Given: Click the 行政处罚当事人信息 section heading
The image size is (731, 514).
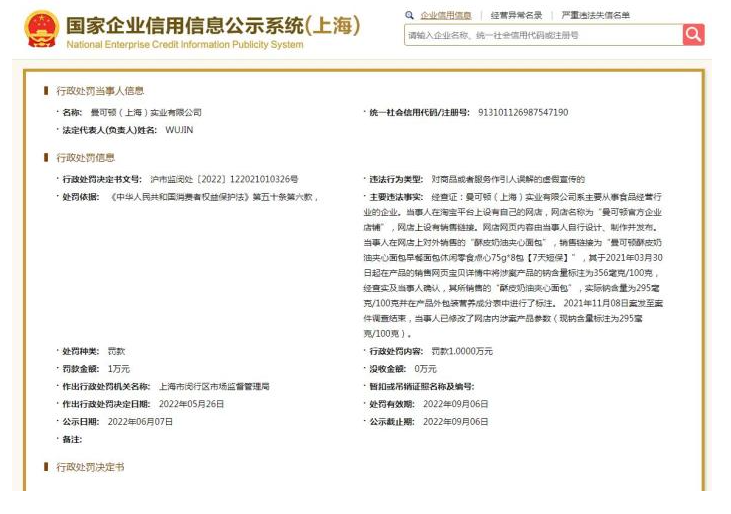Looking at the screenshot, I should point(100,90).
